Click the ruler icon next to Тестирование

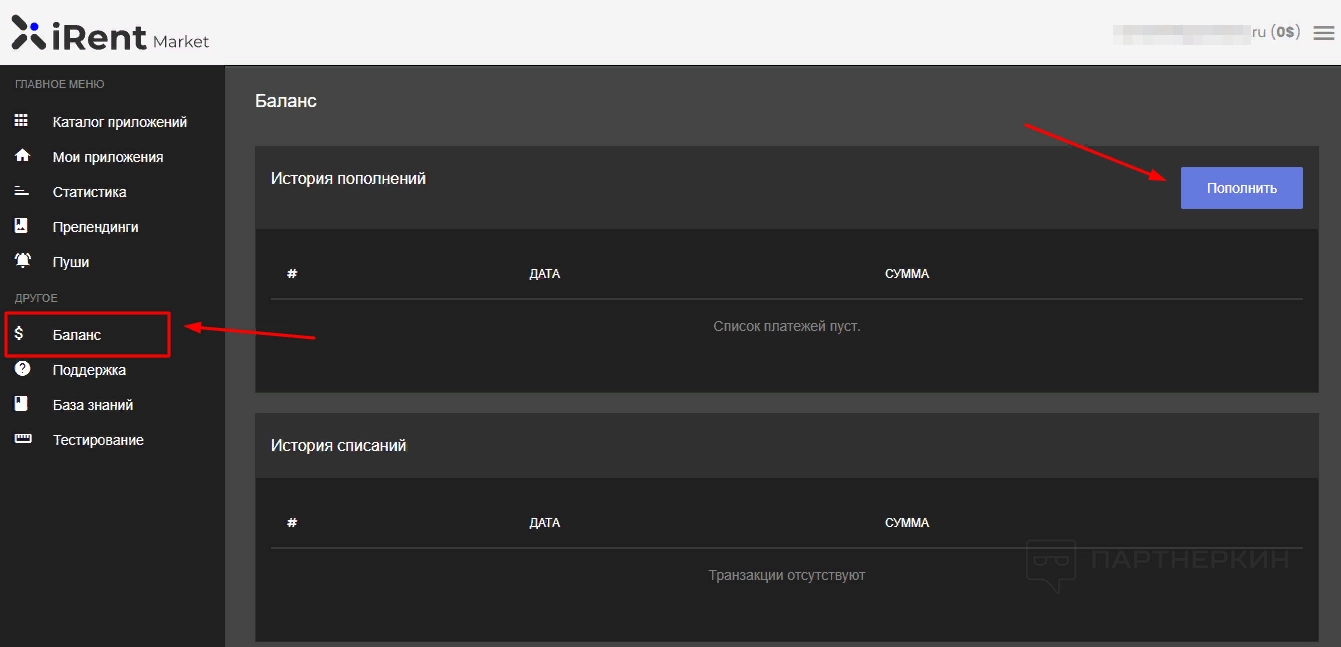tap(22, 440)
